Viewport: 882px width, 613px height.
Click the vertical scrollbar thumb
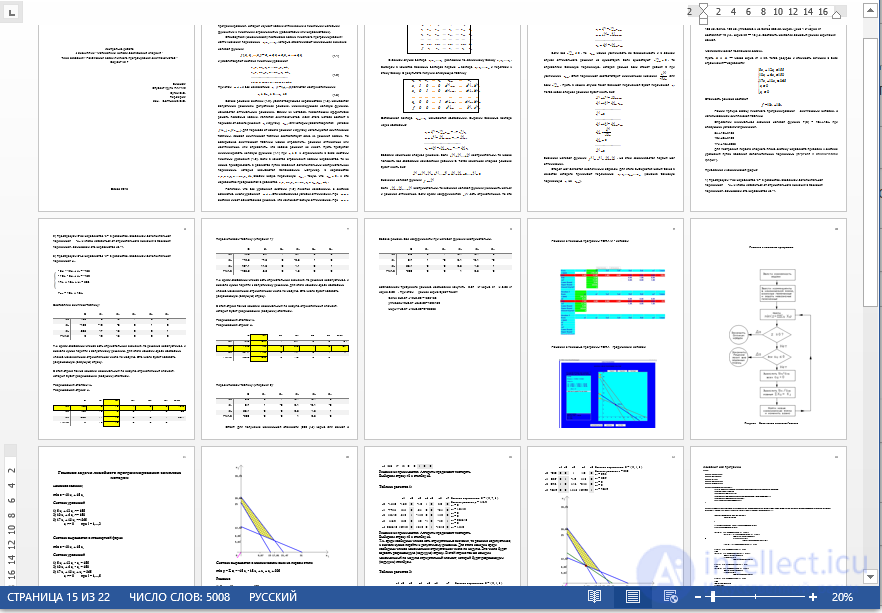point(870,173)
